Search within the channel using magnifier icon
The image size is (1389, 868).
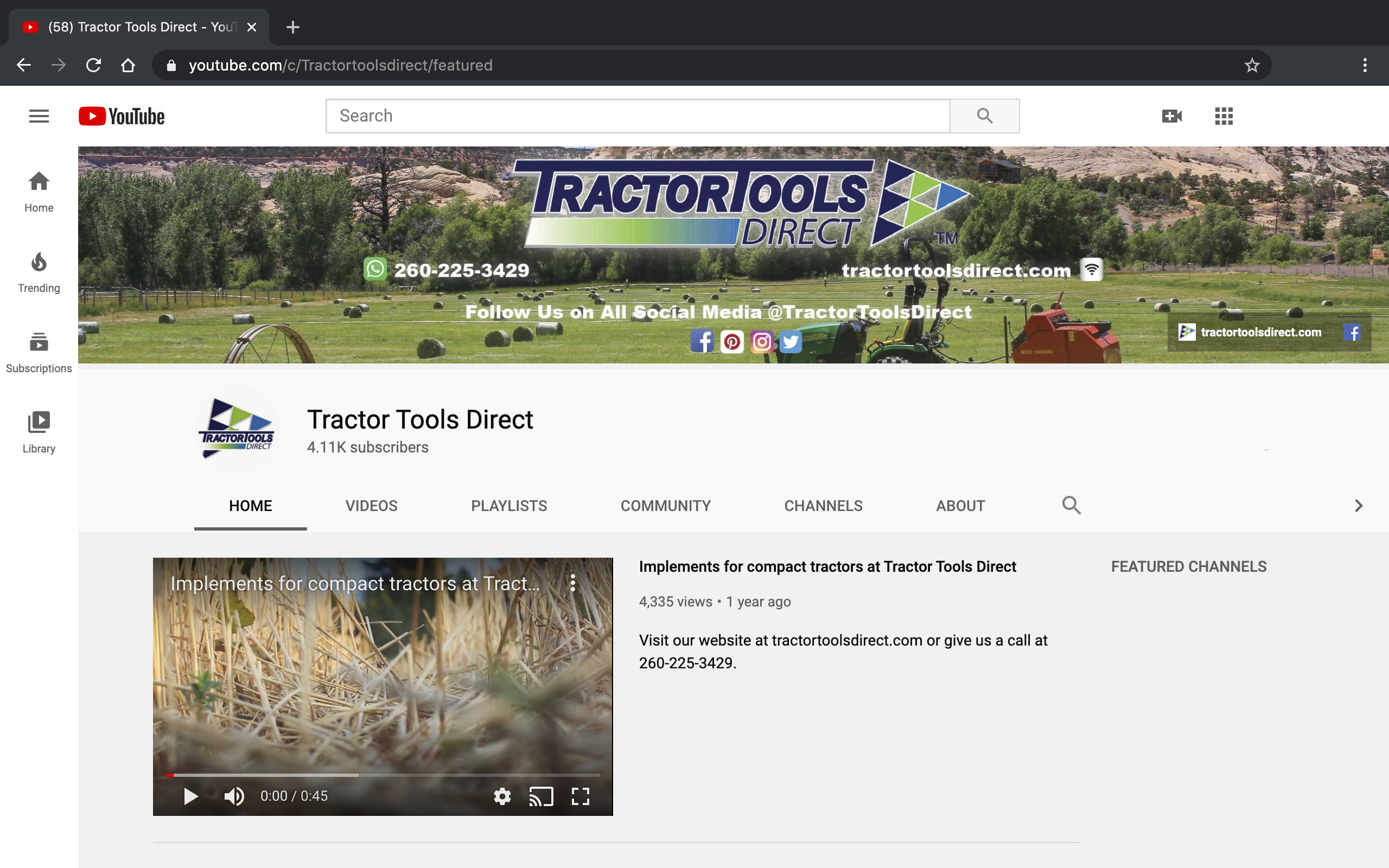pos(1071,505)
